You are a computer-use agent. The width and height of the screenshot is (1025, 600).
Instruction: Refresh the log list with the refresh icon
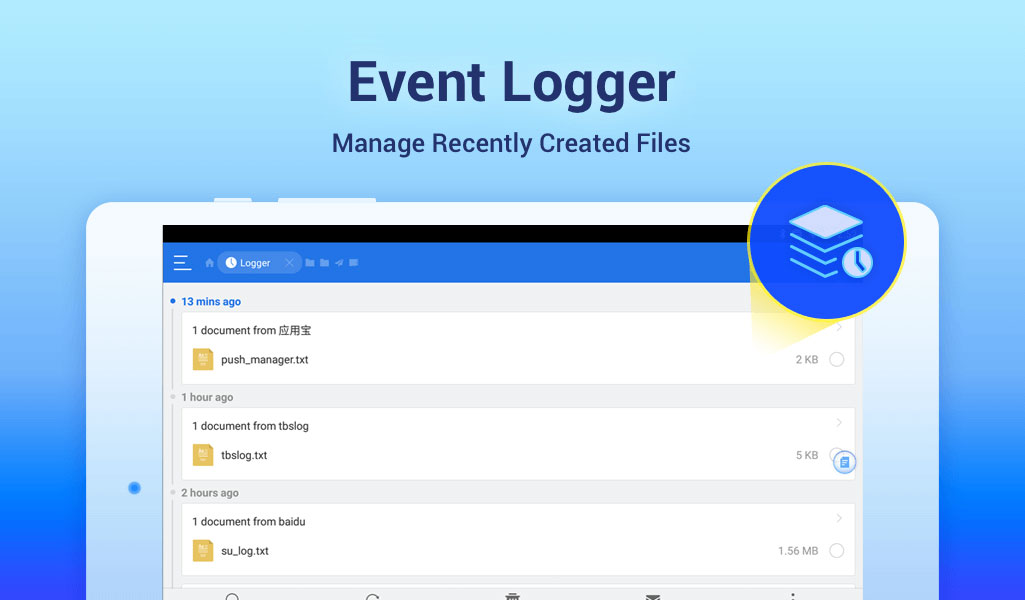click(373, 594)
